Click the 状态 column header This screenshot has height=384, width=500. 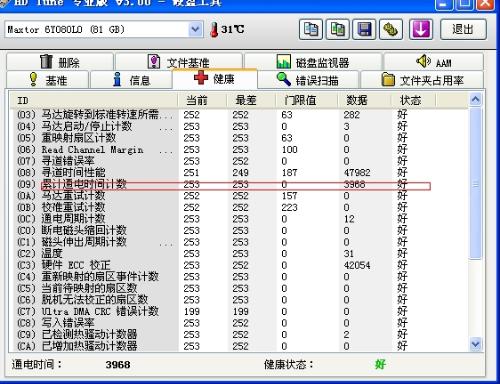pos(413,100)
